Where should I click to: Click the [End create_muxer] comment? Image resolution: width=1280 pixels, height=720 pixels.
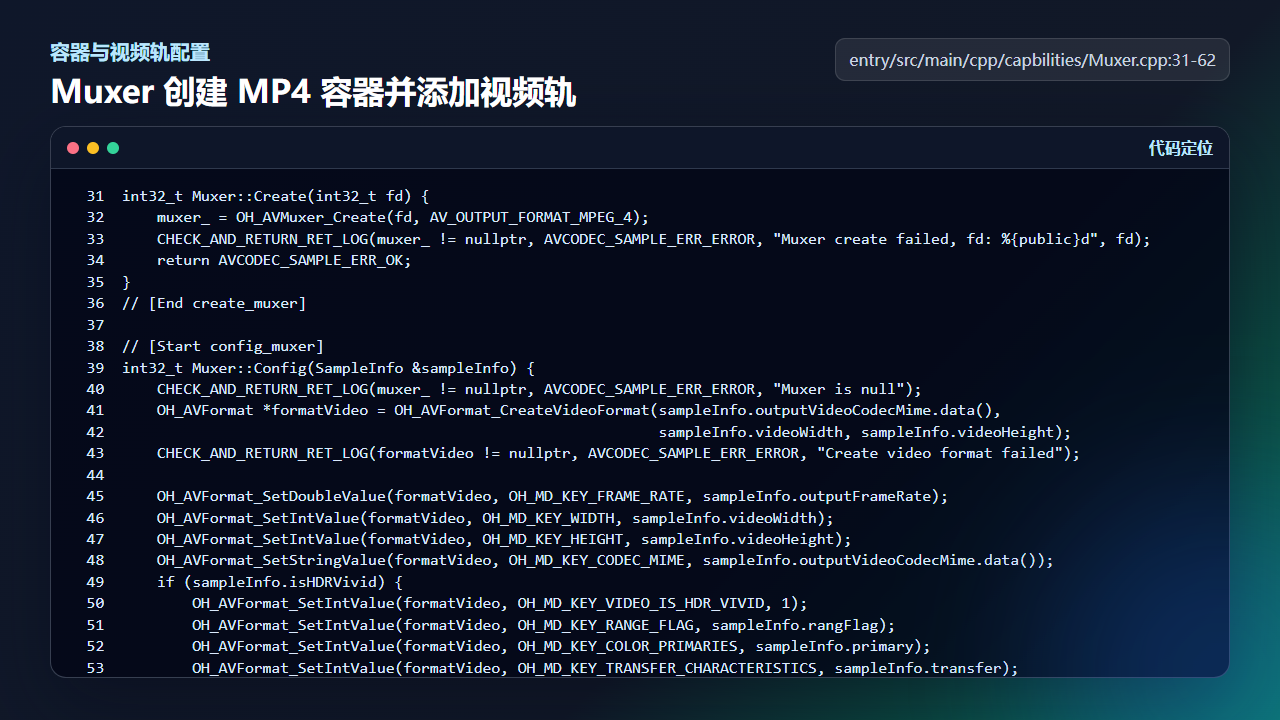coord(214,303)
